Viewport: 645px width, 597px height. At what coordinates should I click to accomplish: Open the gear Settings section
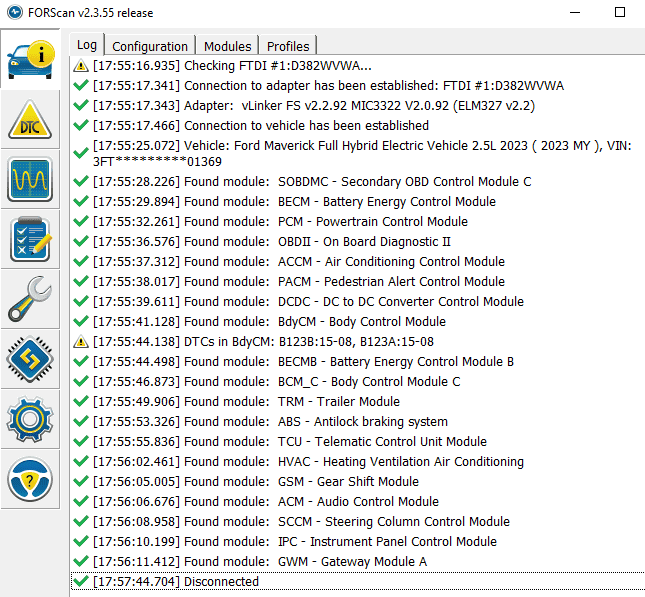pos(30,419)
